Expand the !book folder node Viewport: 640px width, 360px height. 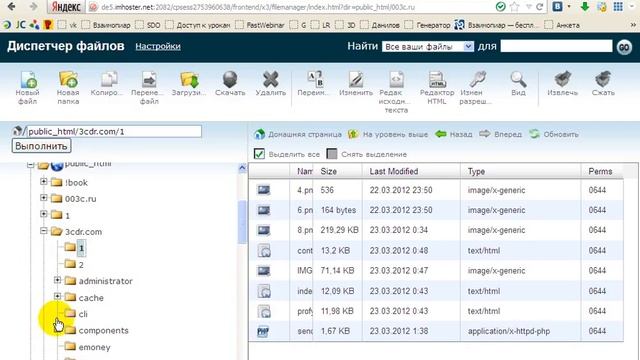point(43,181)
